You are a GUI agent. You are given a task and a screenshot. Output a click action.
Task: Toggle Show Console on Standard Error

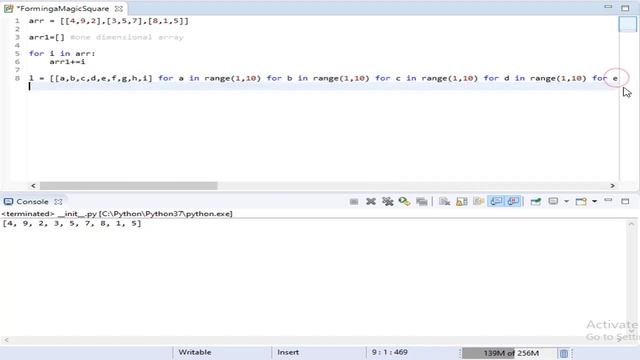(513, 202)
